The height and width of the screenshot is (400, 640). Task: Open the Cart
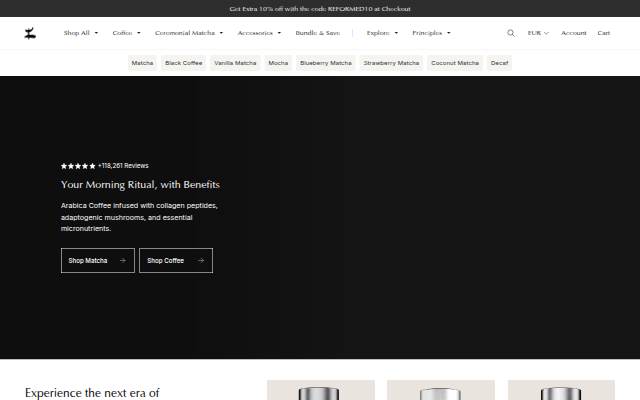[x=604, y=33]
